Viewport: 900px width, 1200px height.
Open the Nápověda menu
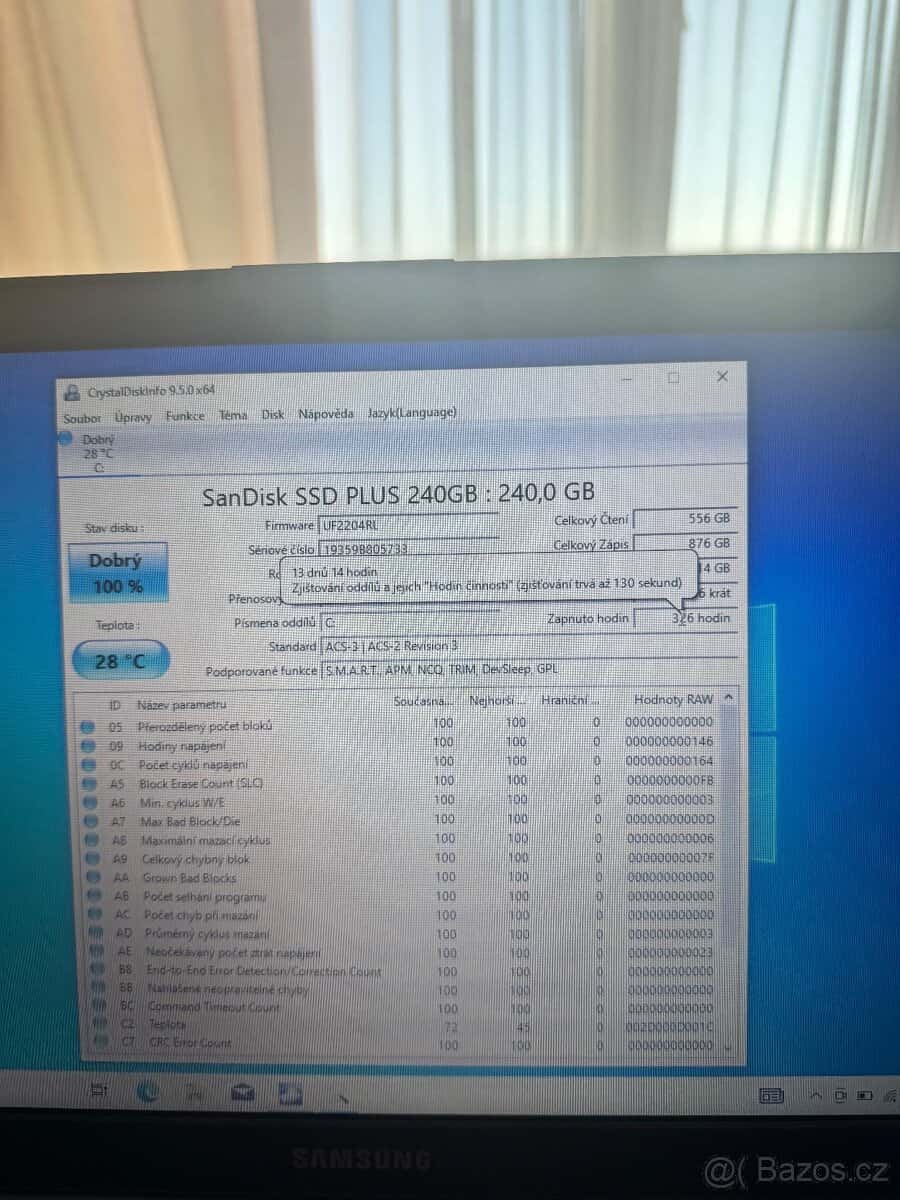coord(325,413)
